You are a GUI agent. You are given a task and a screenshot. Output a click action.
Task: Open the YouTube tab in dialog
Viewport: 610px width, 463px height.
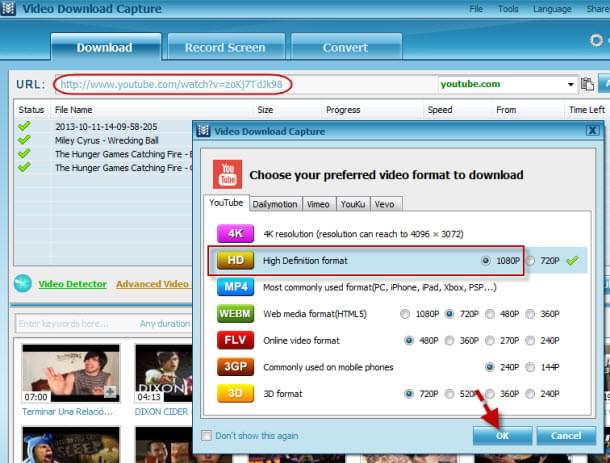click(x=226, y=203)
